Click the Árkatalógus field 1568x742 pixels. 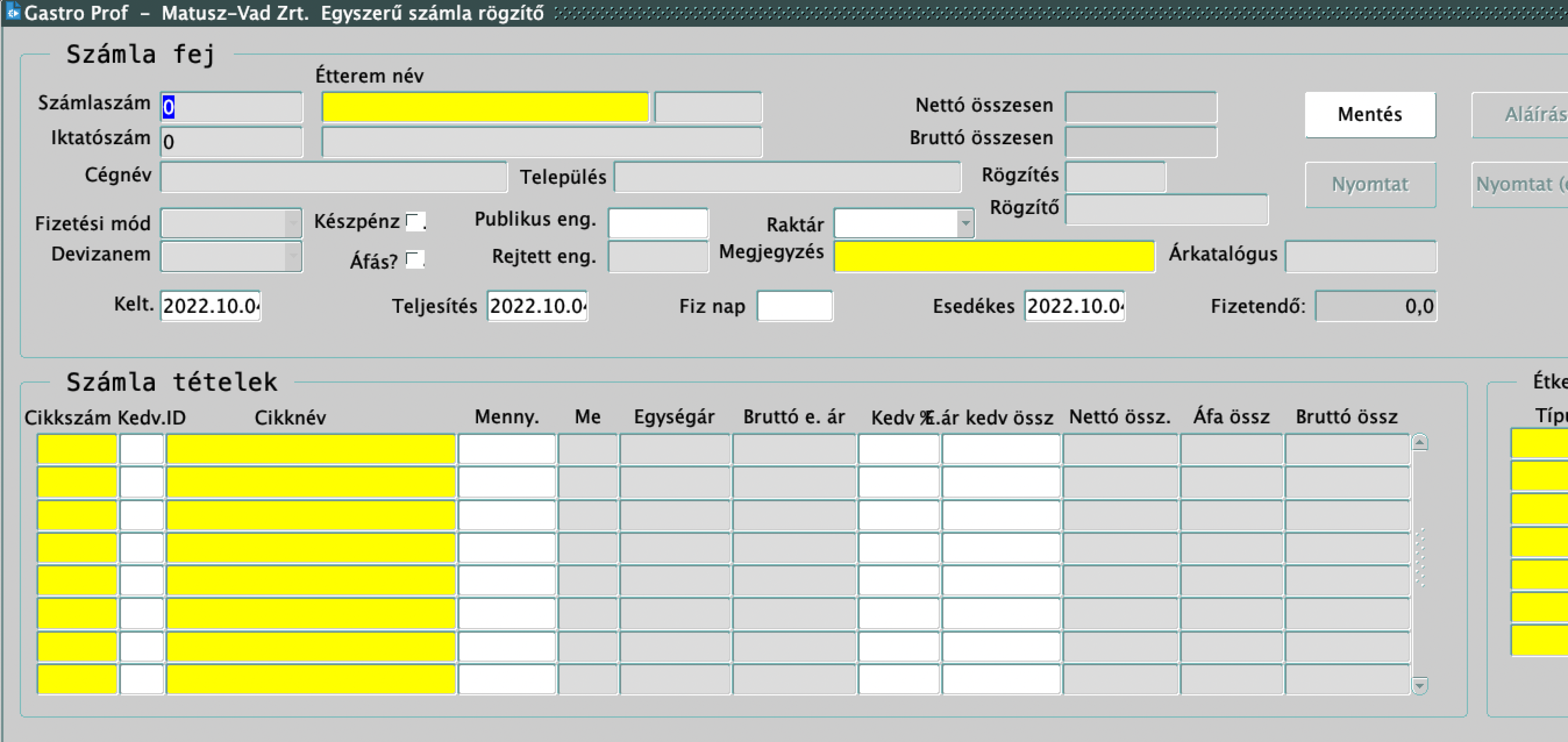1361,256
